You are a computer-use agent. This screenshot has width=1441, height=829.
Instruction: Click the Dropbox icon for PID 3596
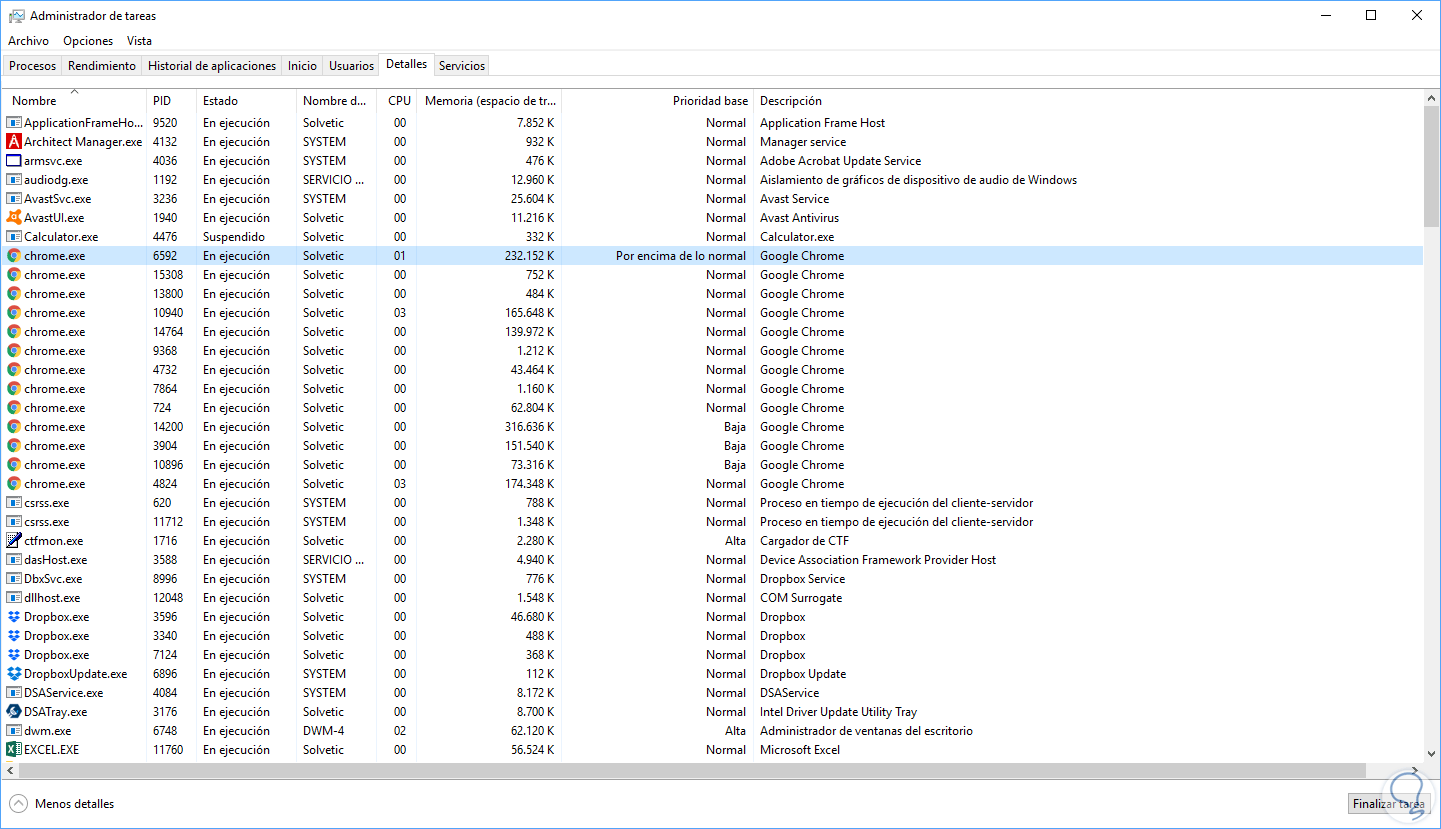(14, 617)
